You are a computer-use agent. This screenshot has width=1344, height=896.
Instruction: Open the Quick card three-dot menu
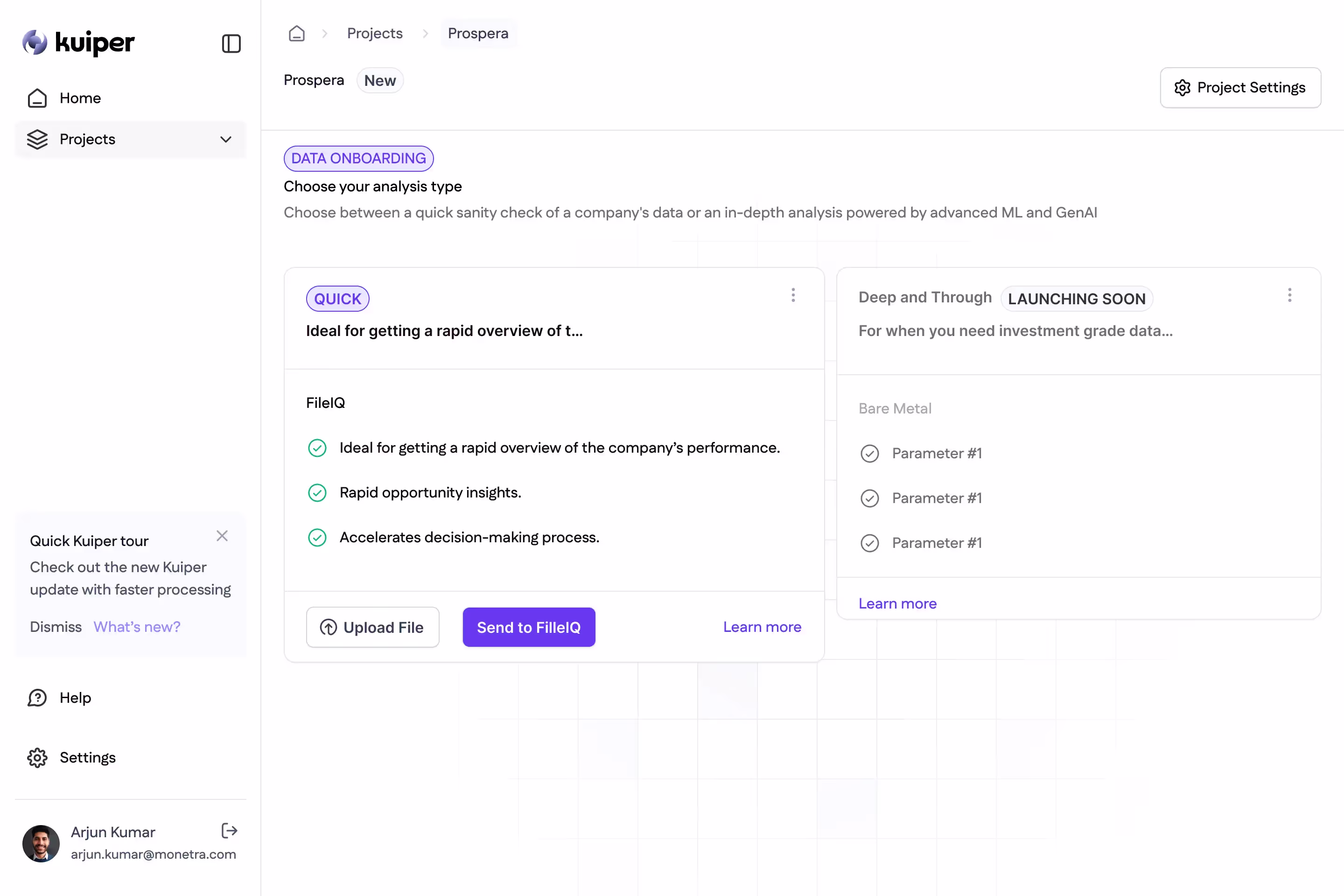(x=793, y=295)
